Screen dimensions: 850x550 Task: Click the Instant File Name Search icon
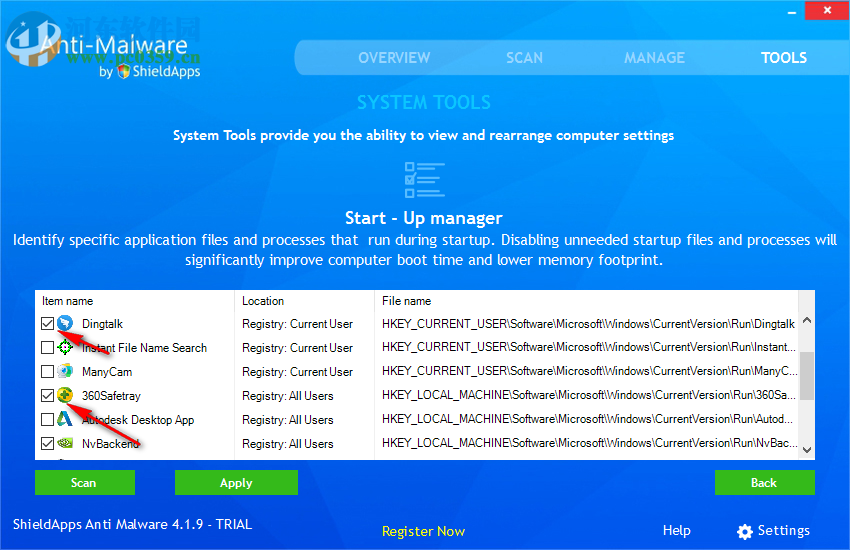tap(65, 347)
